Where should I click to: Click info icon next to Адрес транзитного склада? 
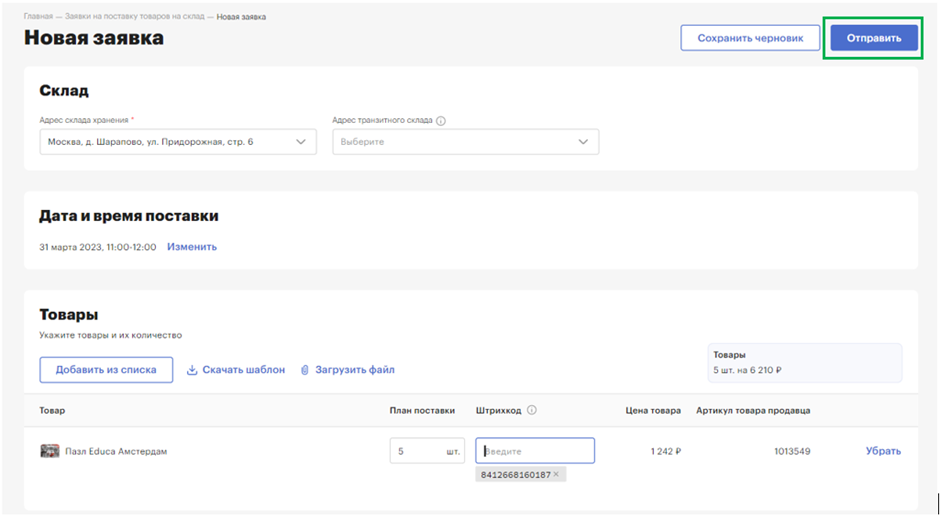pos(441,121)
